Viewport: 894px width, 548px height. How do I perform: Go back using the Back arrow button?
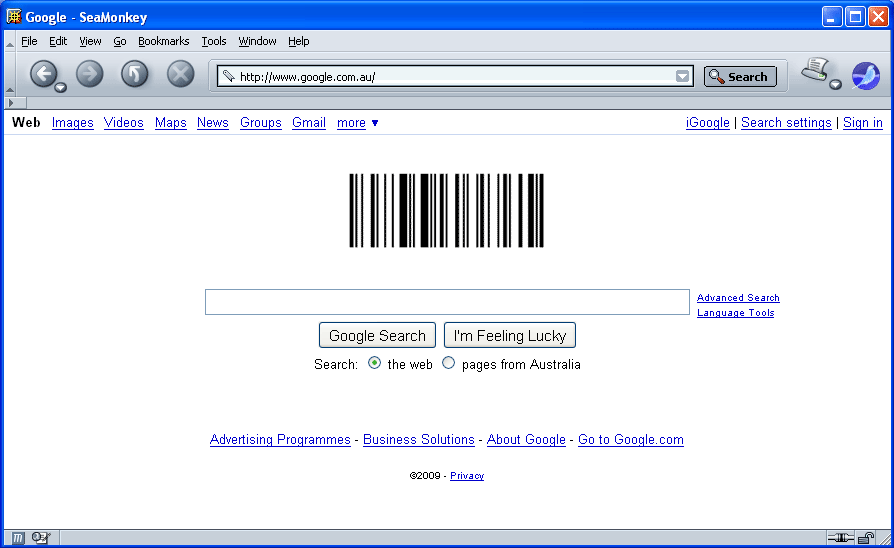pyautogui.click(x=43, y=74)
